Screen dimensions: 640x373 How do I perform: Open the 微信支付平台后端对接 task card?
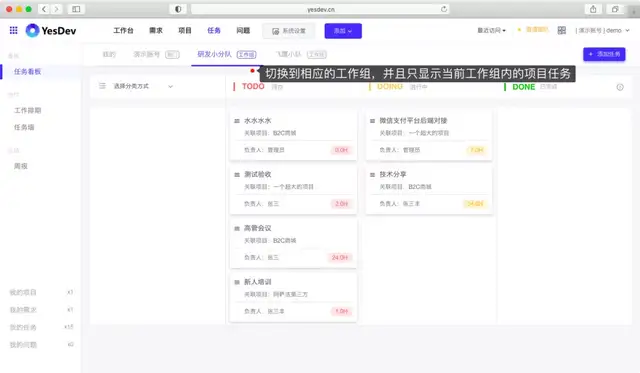click(x=429, y=135)
